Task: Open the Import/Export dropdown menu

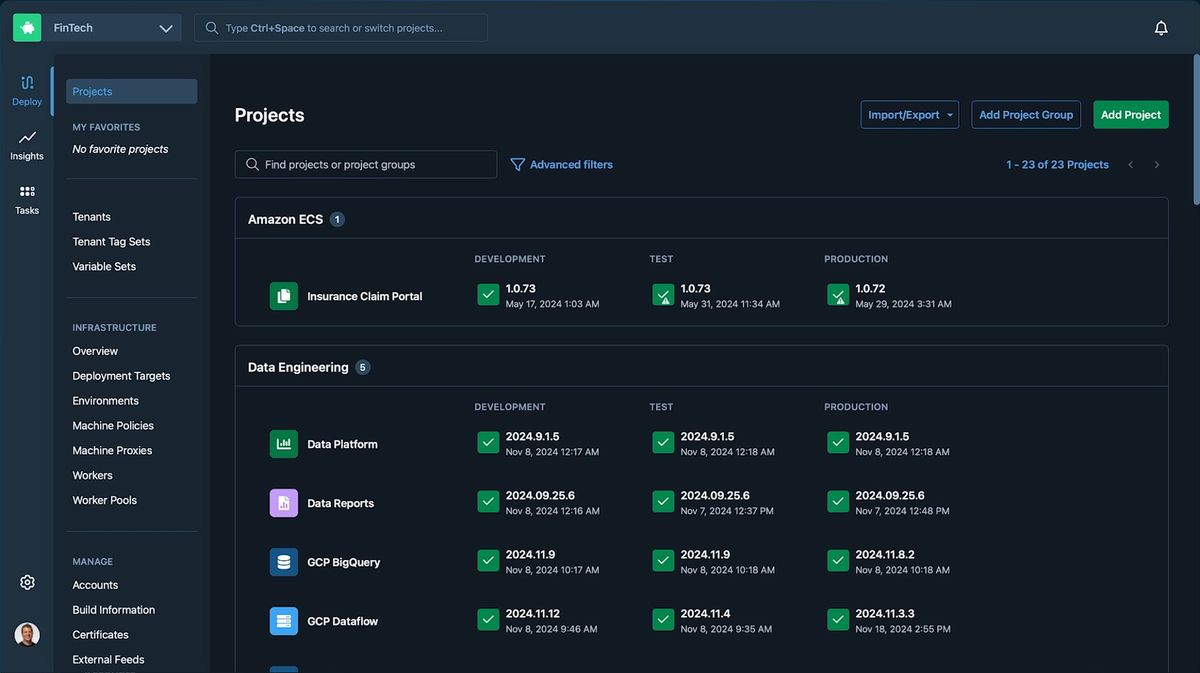Action: coord(909,115)
